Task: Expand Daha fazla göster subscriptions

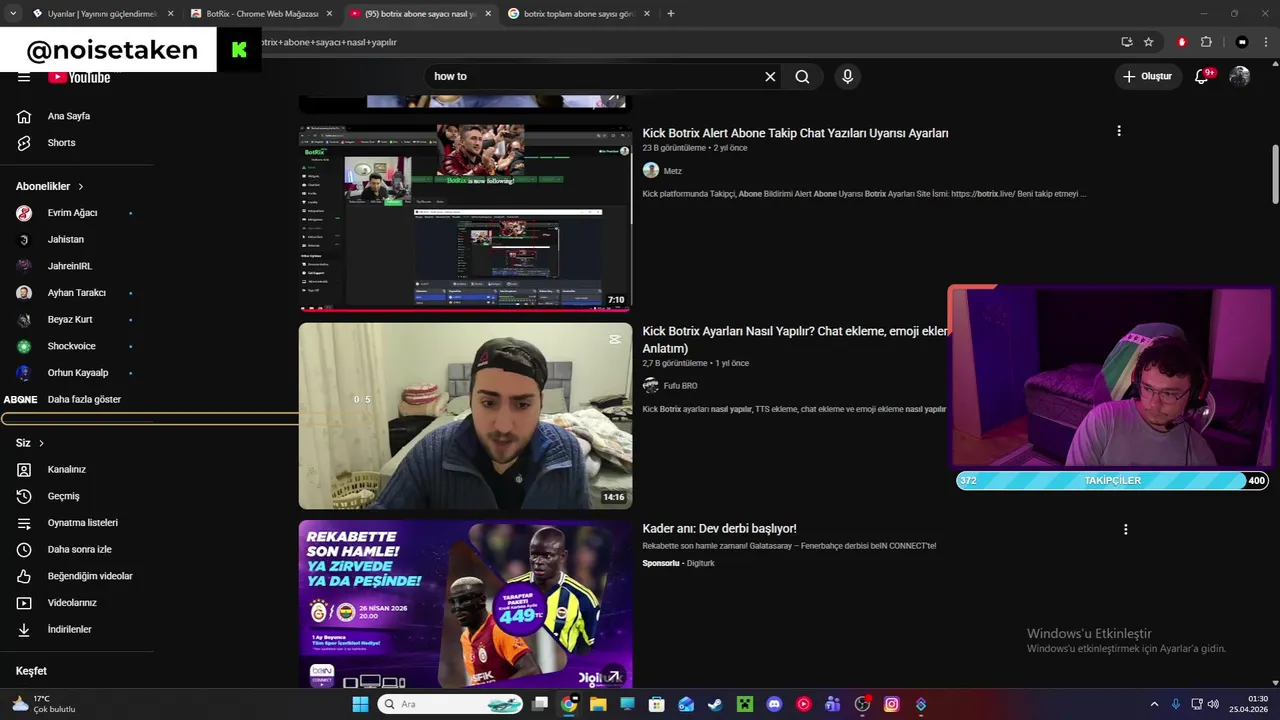Action: coord(84,400)
